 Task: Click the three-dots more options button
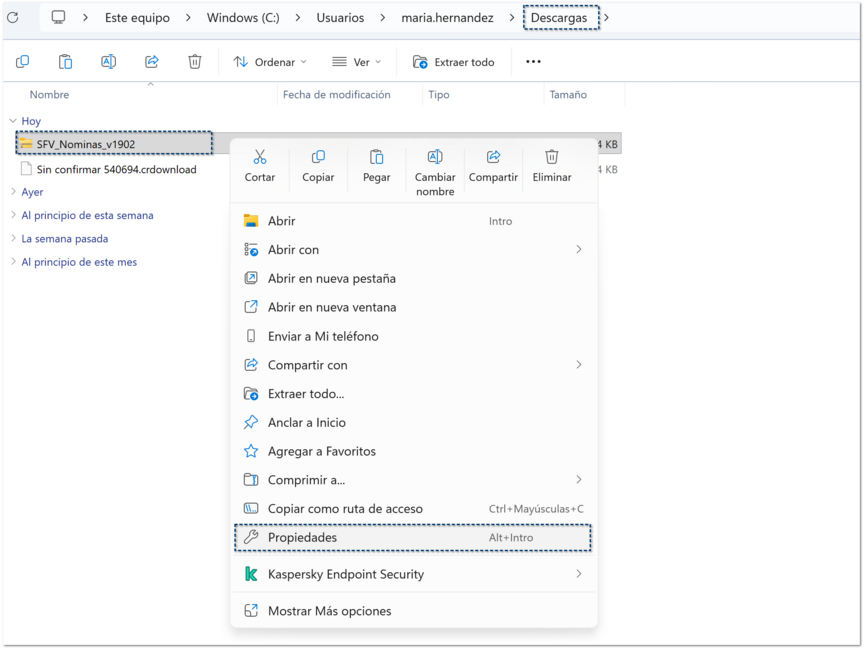[x=533, y=62]
